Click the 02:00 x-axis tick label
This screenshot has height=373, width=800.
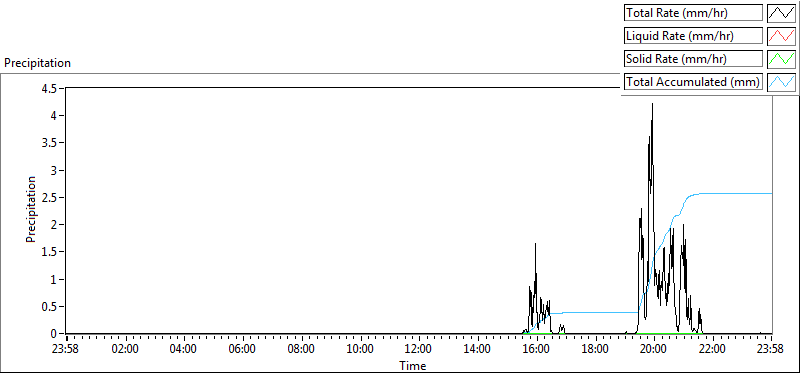point(125,350)
